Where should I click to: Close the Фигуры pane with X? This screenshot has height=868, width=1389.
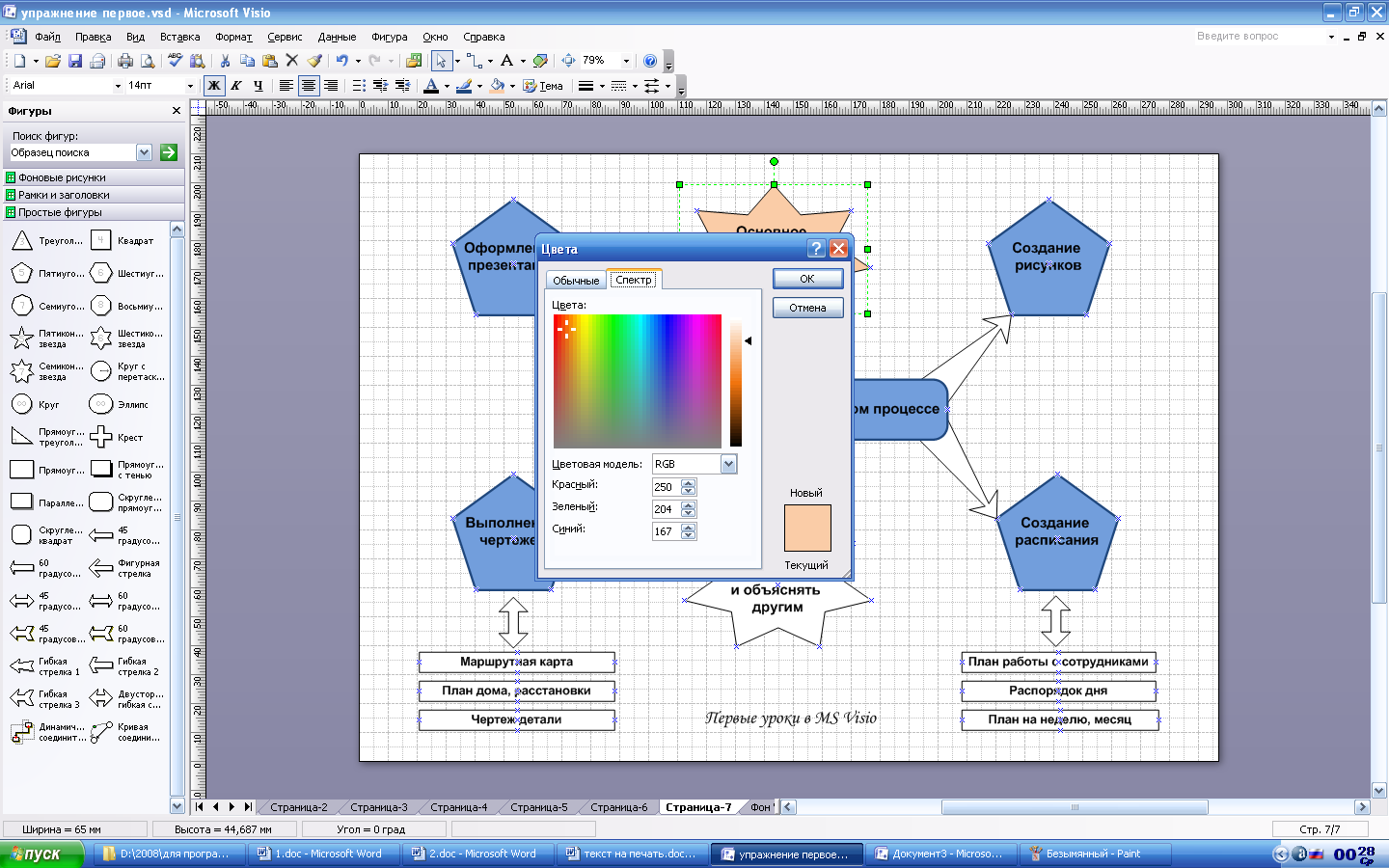[x=176, y=111]
